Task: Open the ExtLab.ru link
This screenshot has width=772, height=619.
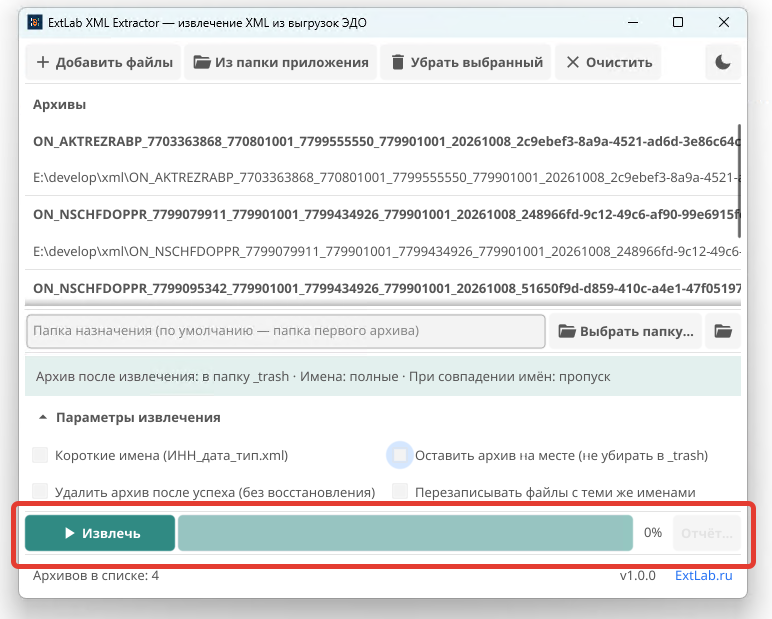Action: tap(704, 575)
